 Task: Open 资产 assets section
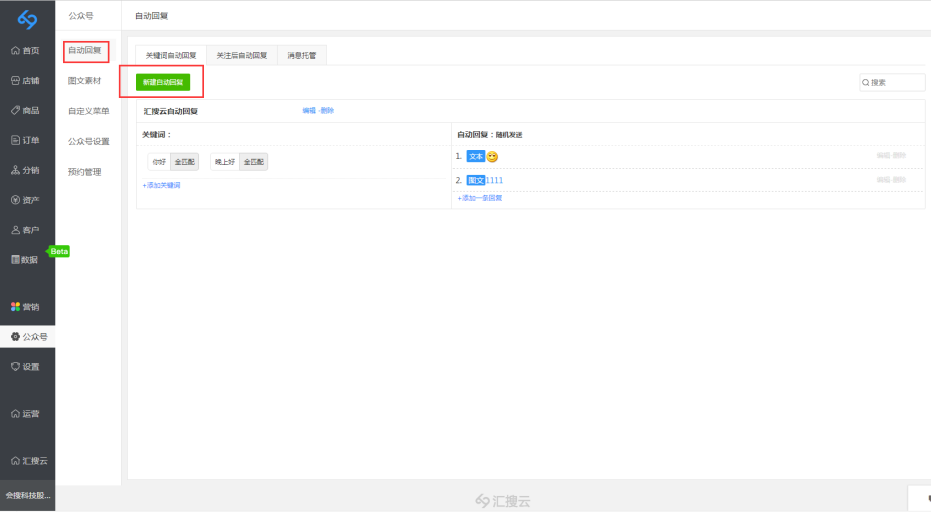point(26,200)
